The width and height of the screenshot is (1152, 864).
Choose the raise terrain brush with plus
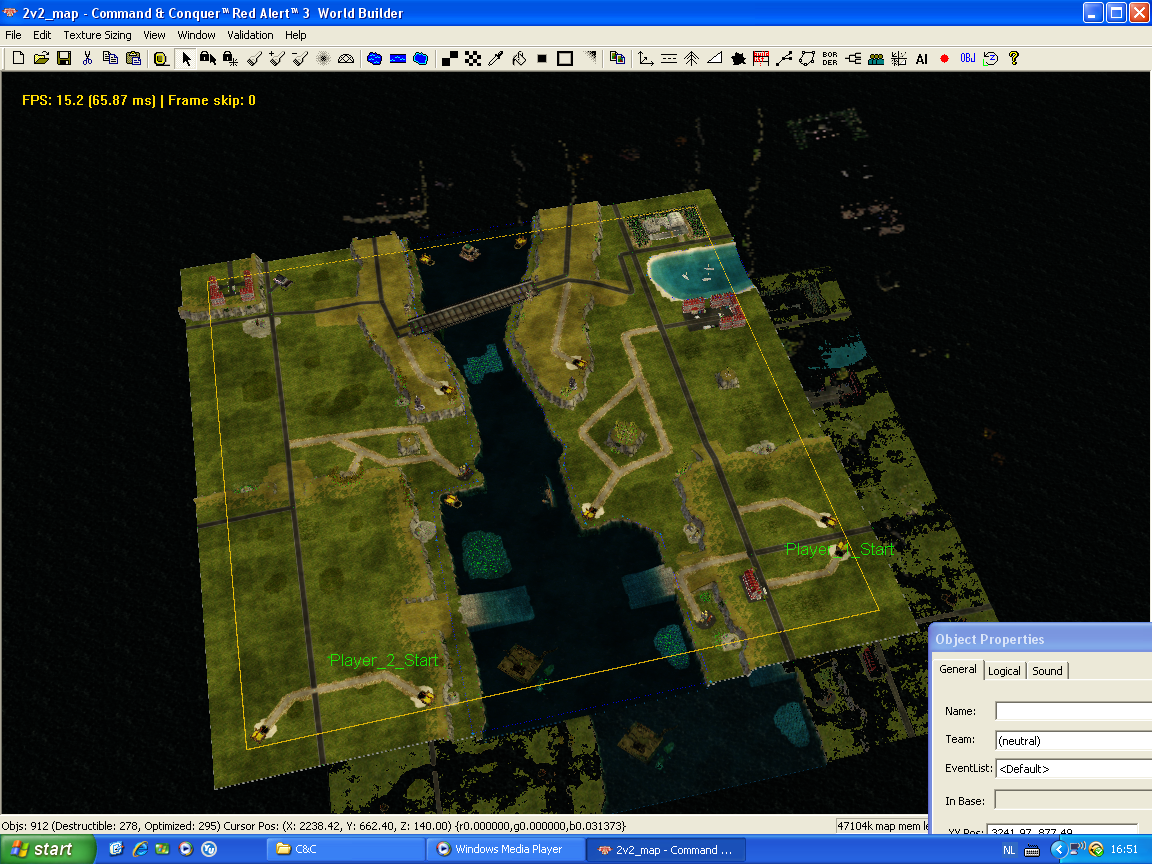(277, 58)
